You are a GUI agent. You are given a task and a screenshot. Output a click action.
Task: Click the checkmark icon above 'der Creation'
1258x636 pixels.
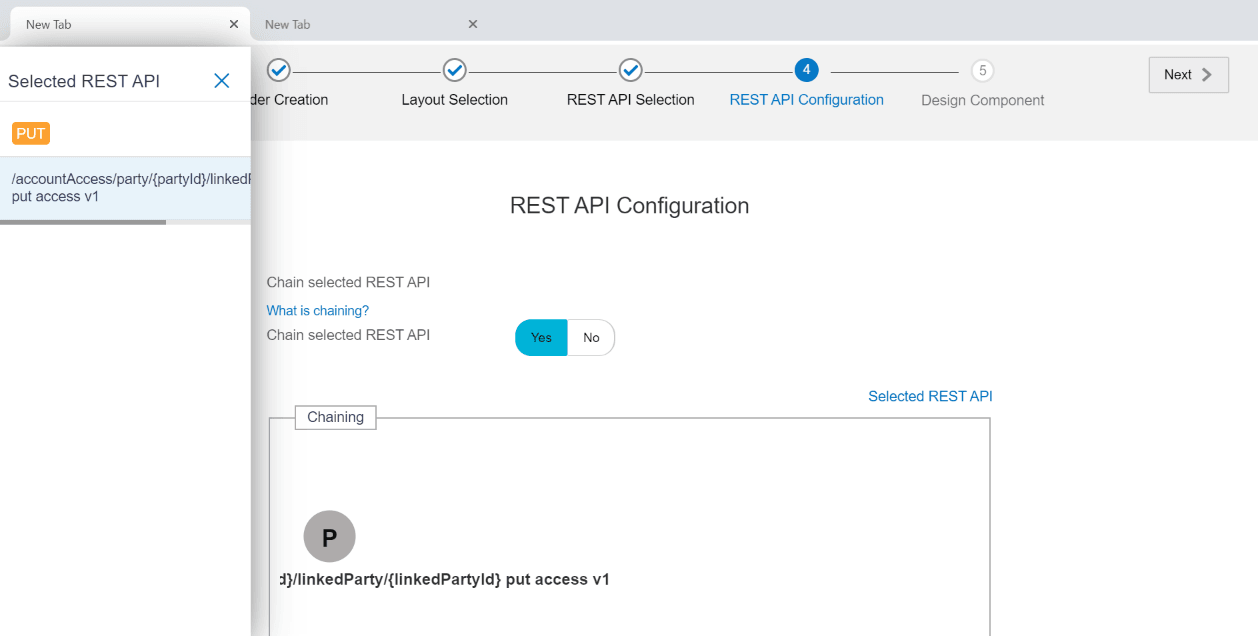point(279,70)
